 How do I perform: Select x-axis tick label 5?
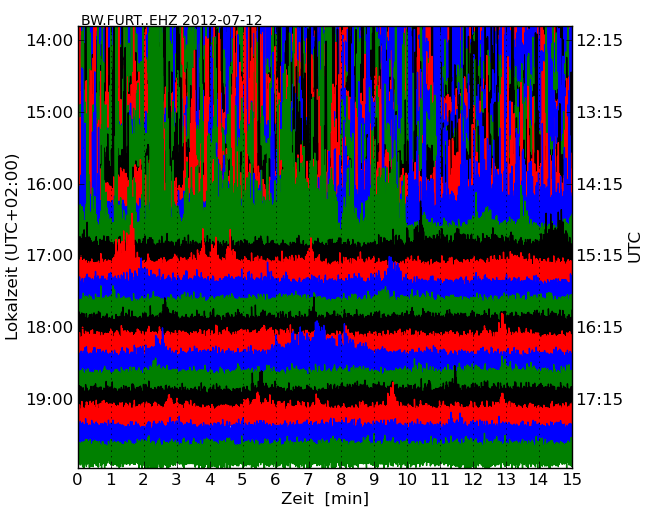(243, 479)
